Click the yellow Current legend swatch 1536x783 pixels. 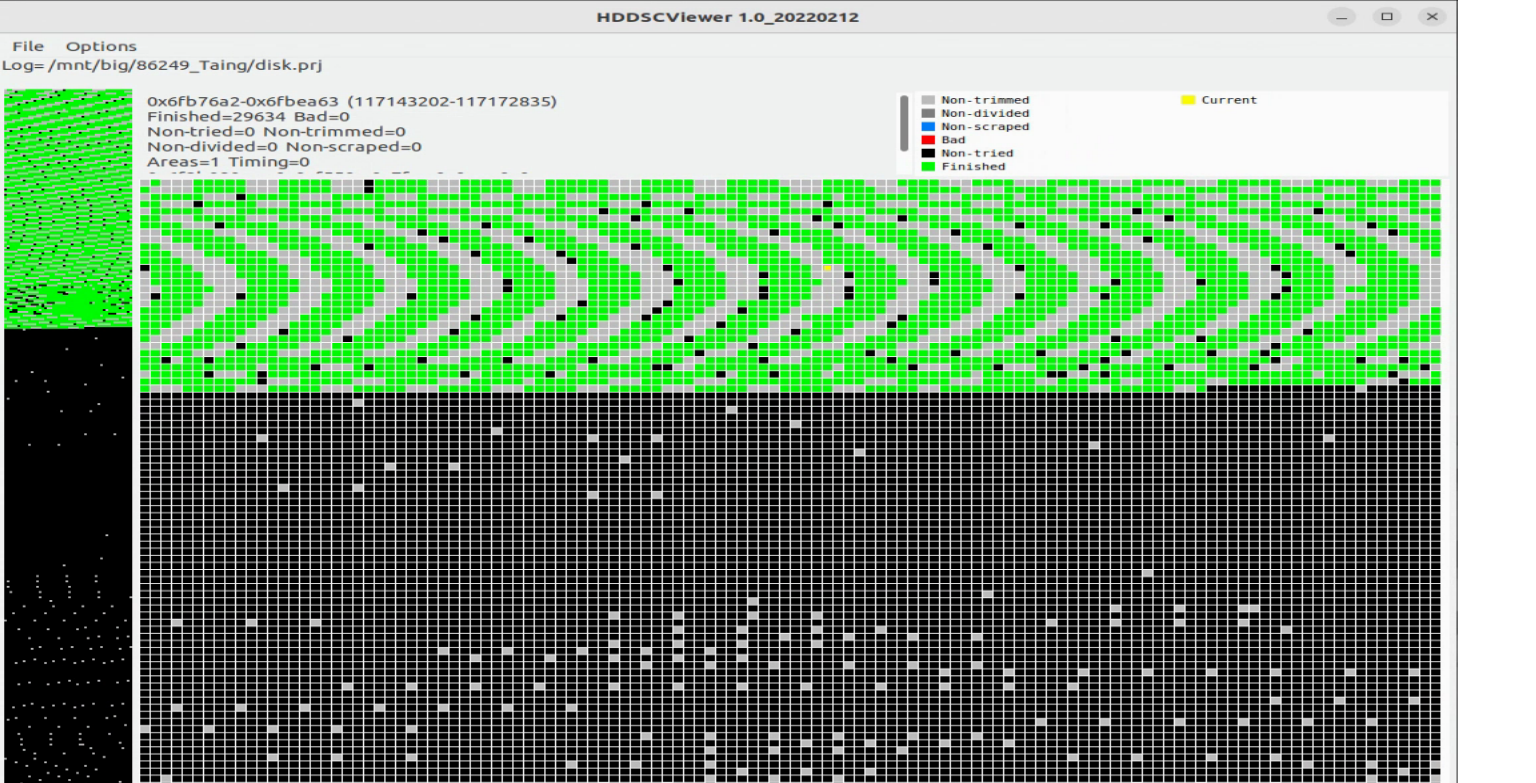[x=1188, y=100]
